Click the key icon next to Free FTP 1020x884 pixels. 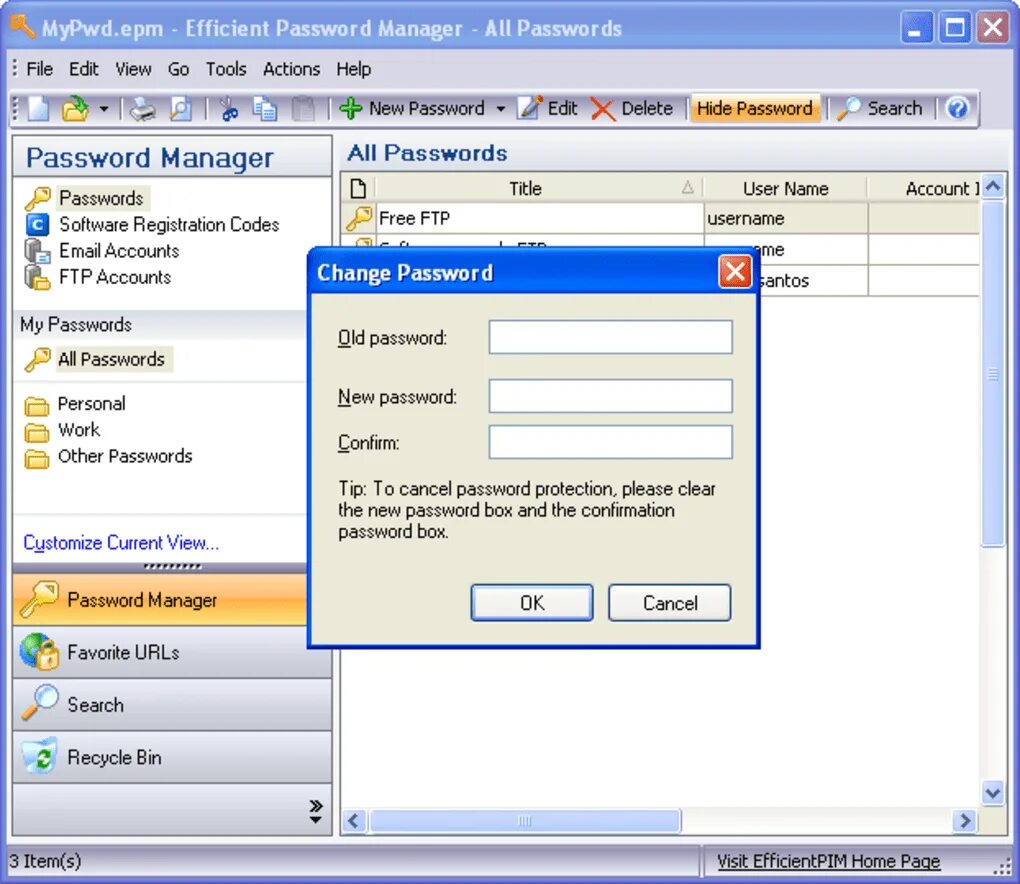pyautogui.click(x=358, y=219)
